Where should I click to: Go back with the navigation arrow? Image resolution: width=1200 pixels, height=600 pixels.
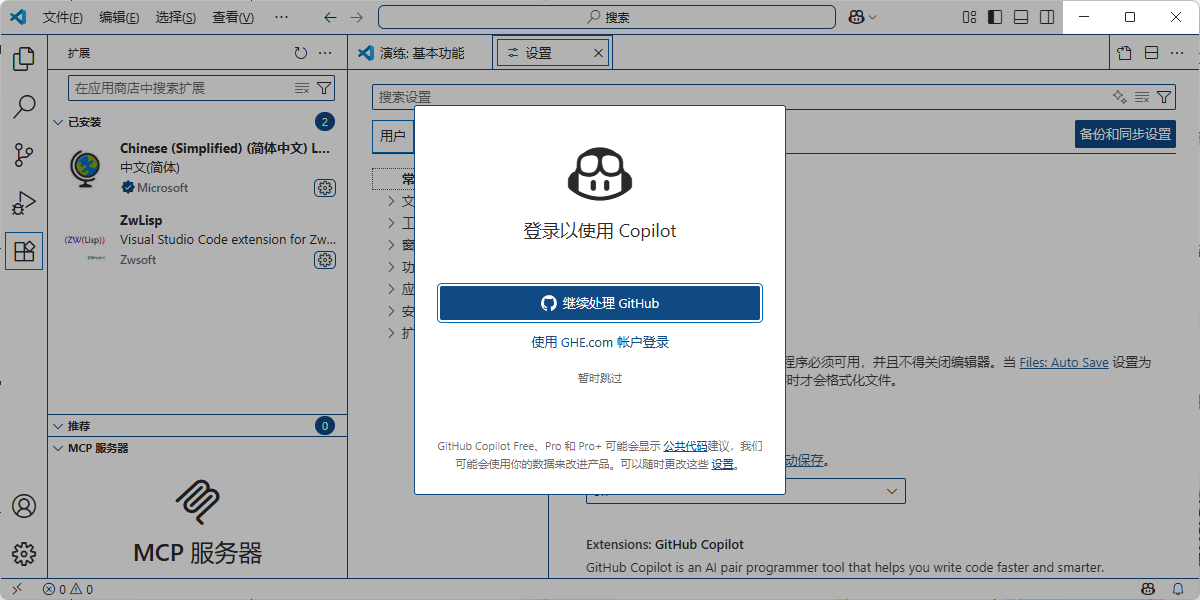331,17
